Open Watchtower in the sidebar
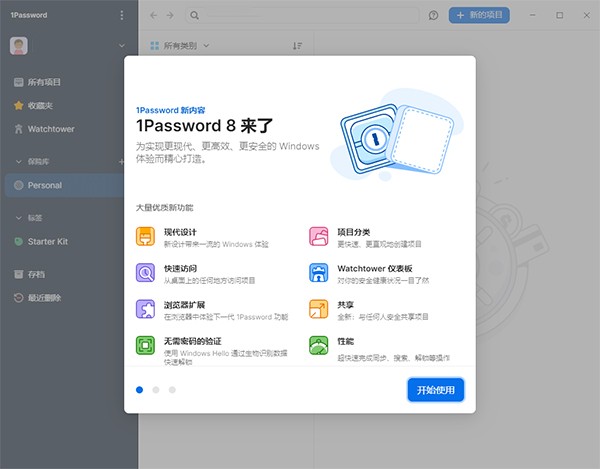Screen dimensions: 600x469 (44, 129)
